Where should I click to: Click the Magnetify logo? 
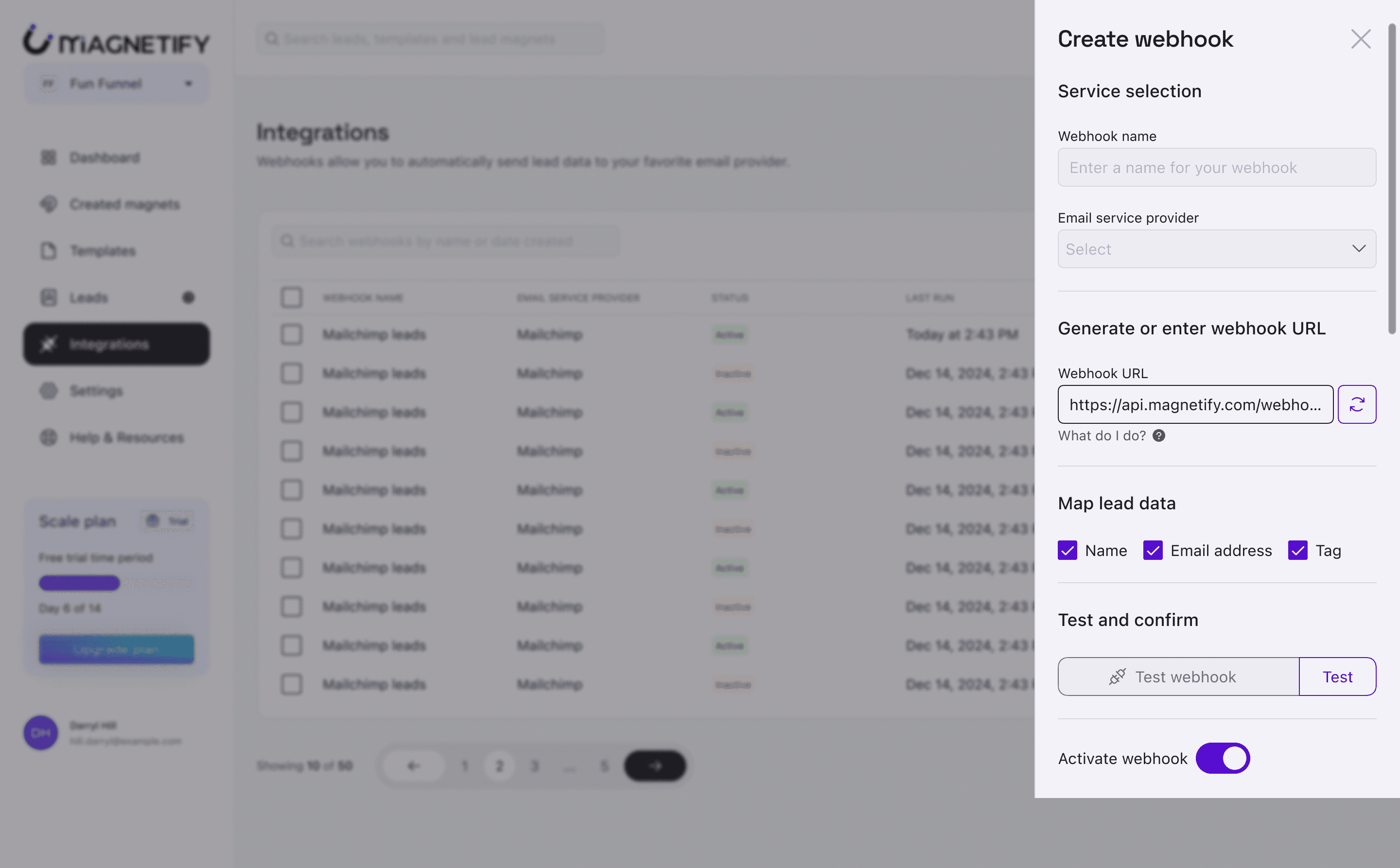[116, 40]
